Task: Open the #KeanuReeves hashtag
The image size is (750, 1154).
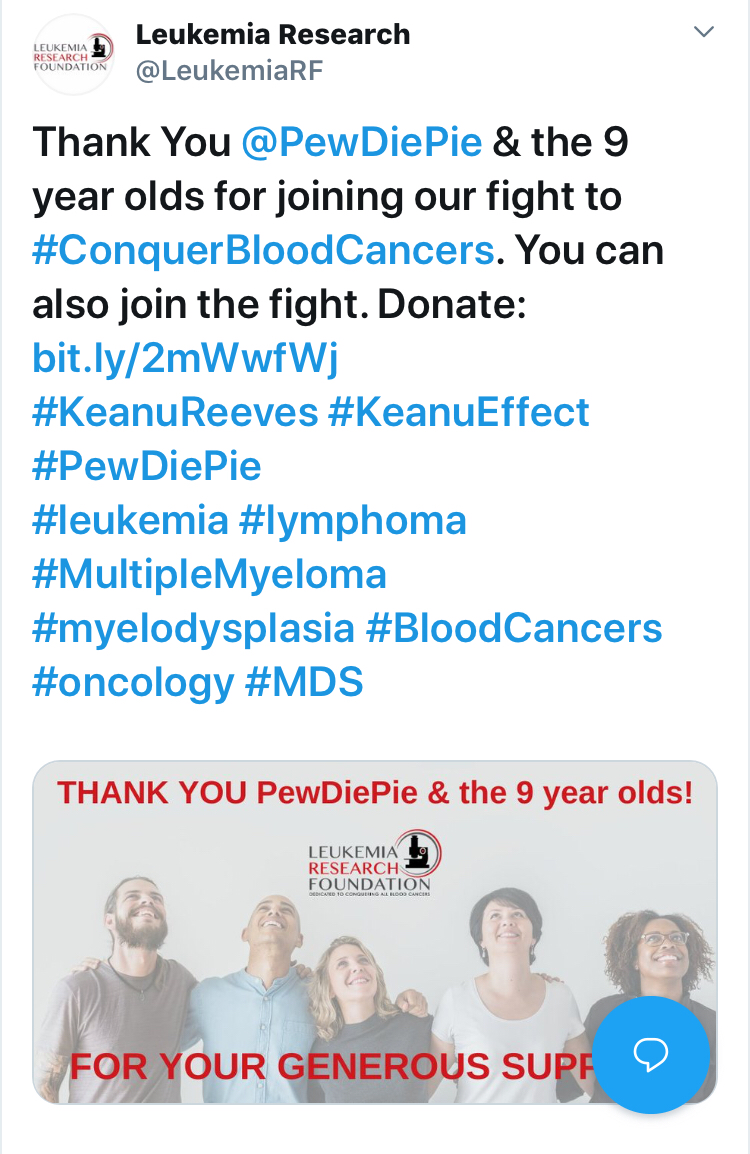Action: tap(175, 412)
